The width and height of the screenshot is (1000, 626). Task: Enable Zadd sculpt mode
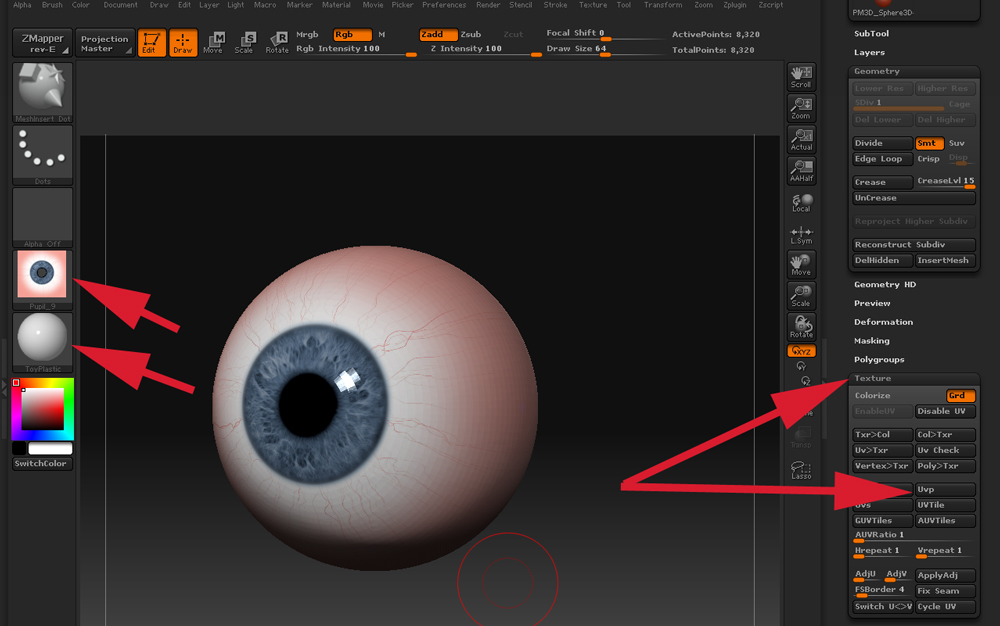pyautogui.click(x=437, y=34)
